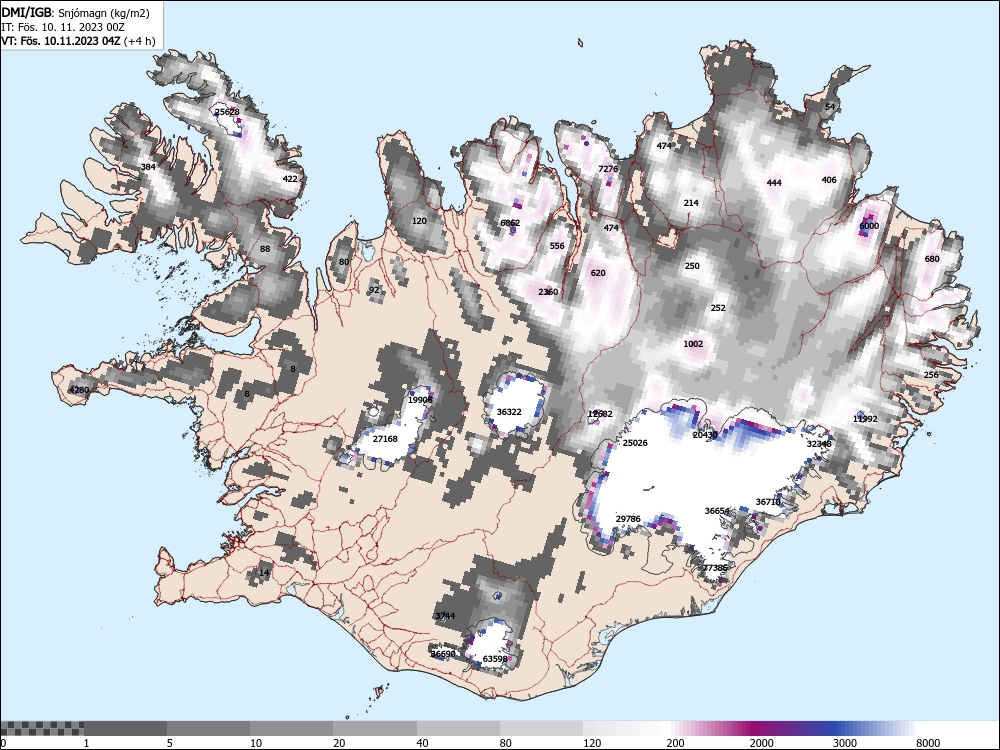
Task: Click the snow value '7276'
Action: (x=608, y=168)
